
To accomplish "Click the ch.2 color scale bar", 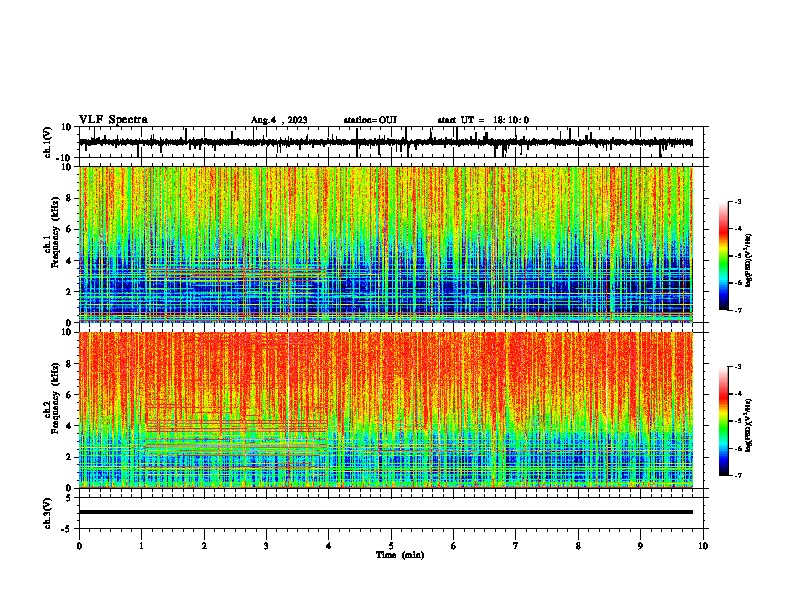I will click(724, 421).
